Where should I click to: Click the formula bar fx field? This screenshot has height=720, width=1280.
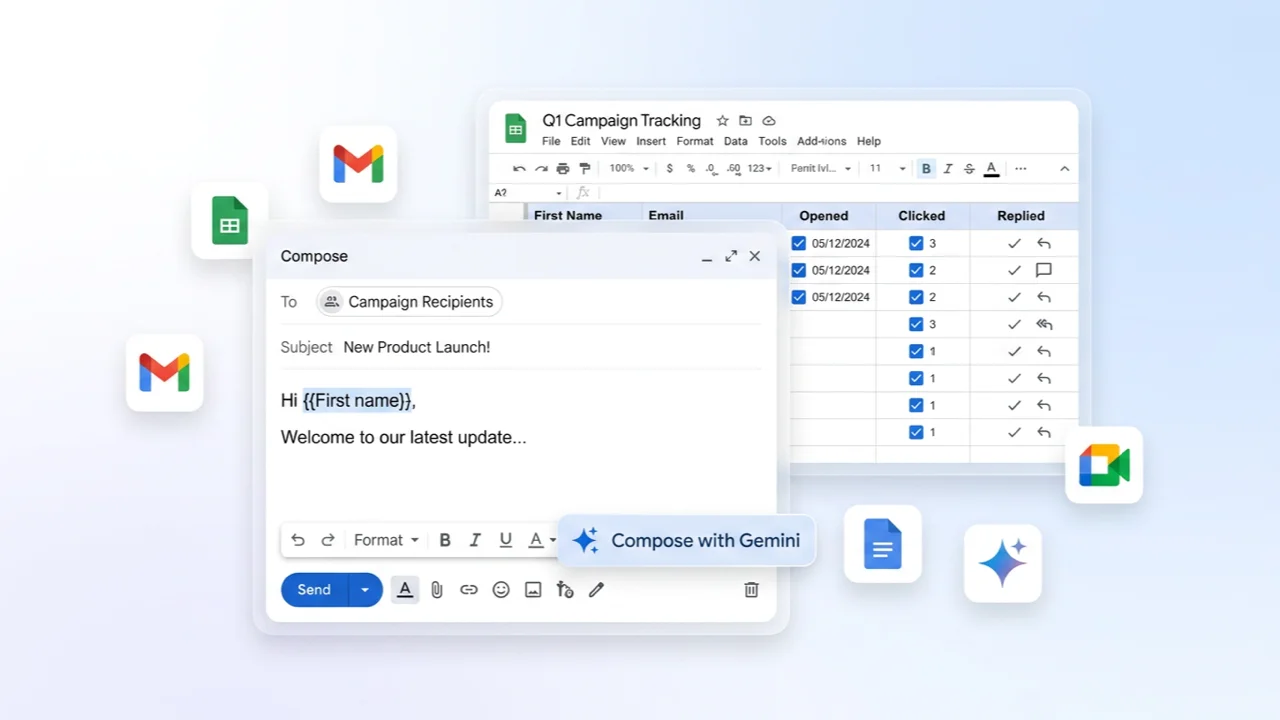[830, 193]
